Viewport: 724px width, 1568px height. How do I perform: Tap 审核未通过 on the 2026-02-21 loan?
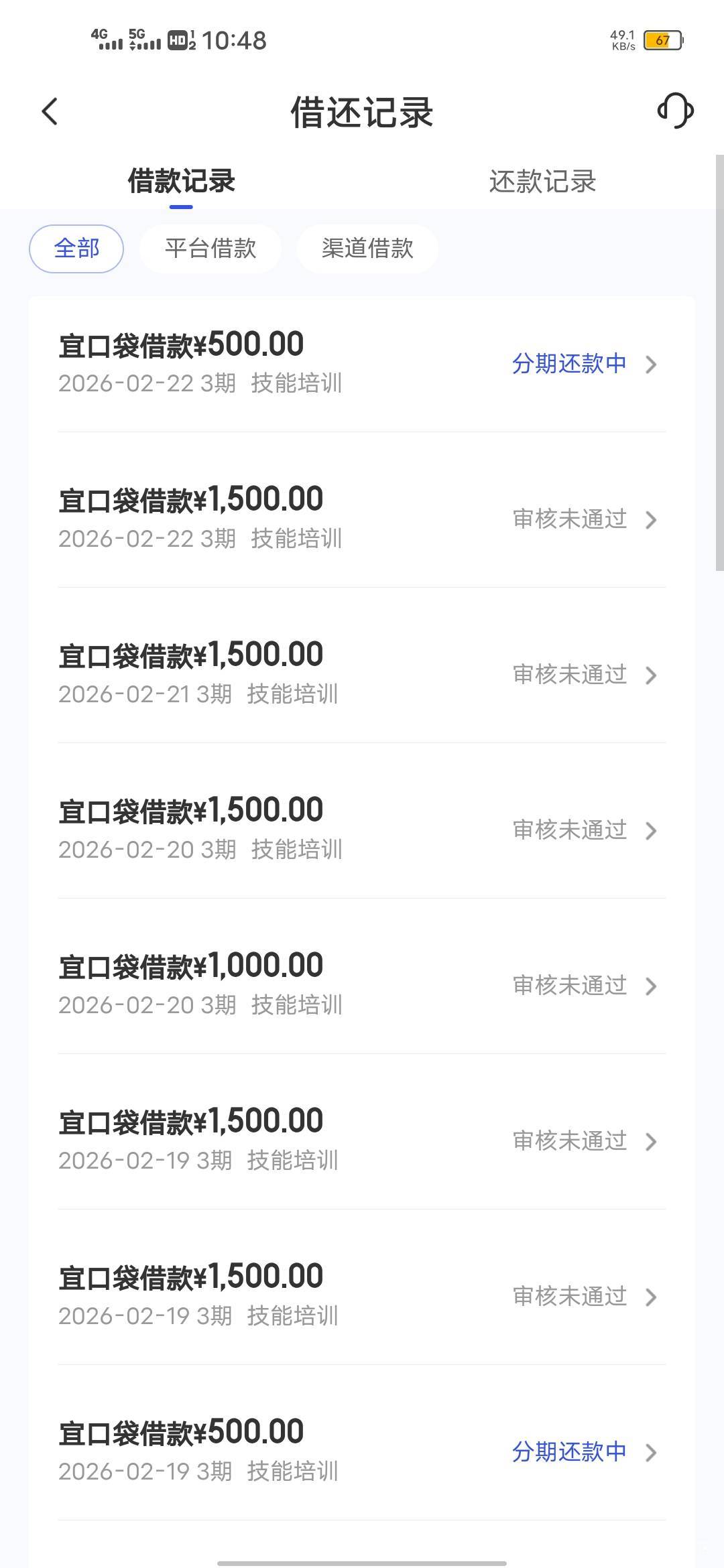pos(569,675)
